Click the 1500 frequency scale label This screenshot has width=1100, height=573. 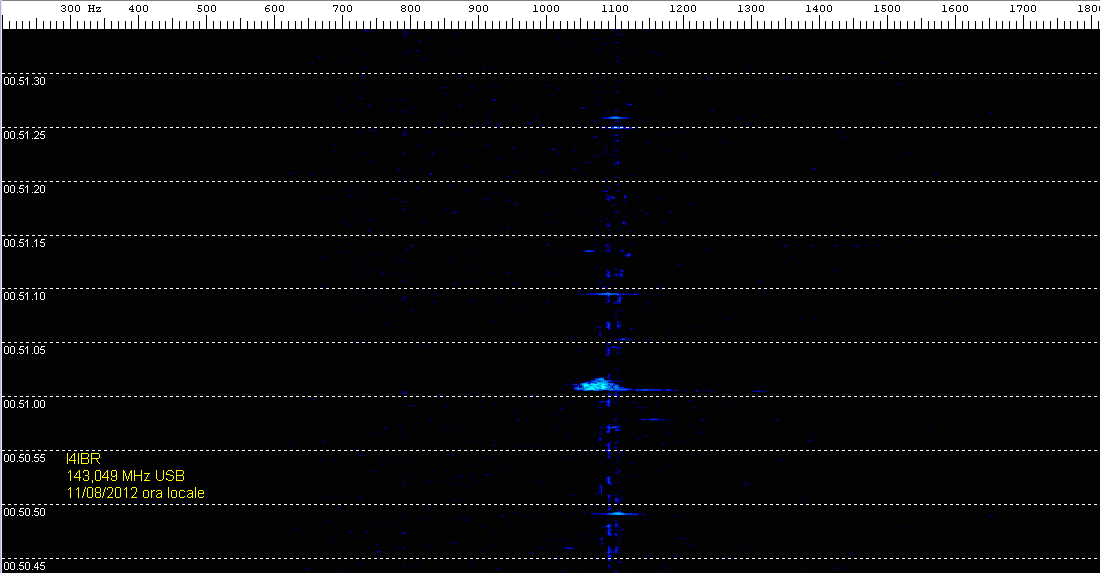pos(887,8)
